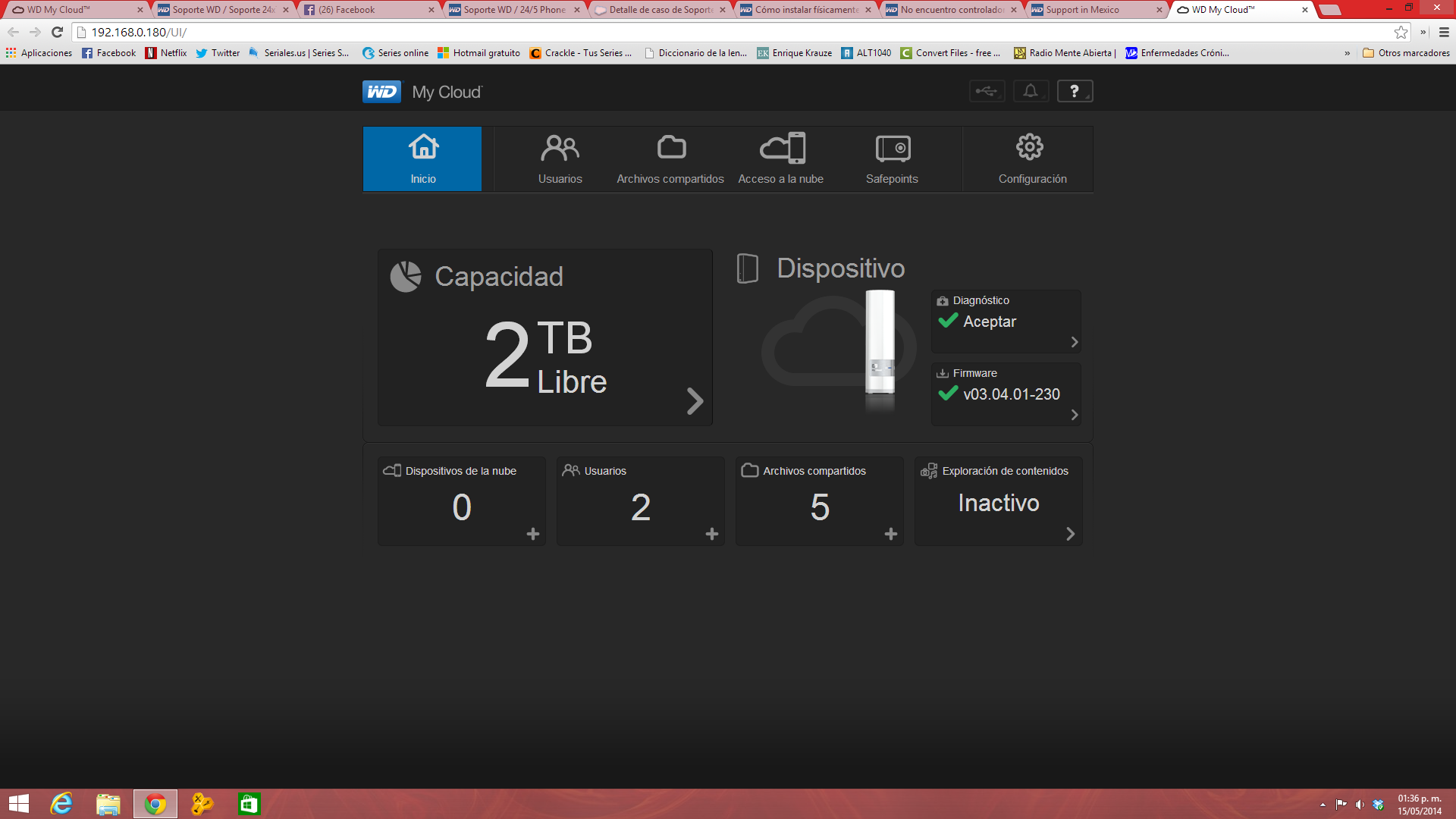Screen dimensions: 1456x819
Task: Click the 2 TB Libre capacity
Action: click(x=545, y=356)
